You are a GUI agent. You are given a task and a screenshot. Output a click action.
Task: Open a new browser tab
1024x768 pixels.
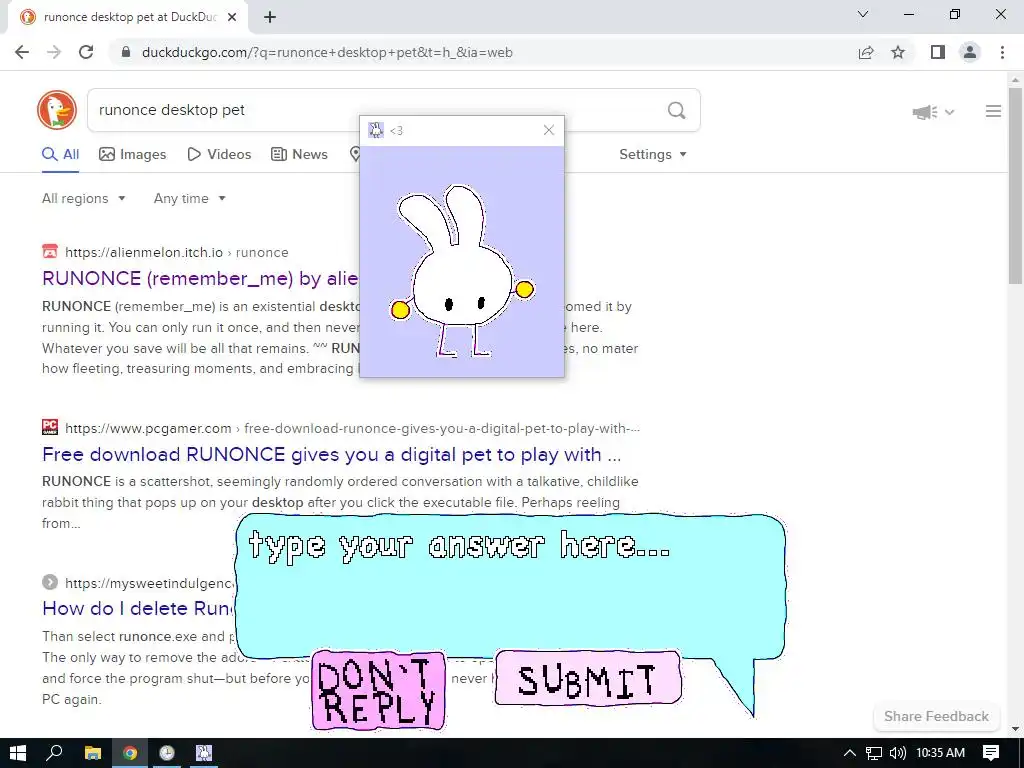coord(270,17)
